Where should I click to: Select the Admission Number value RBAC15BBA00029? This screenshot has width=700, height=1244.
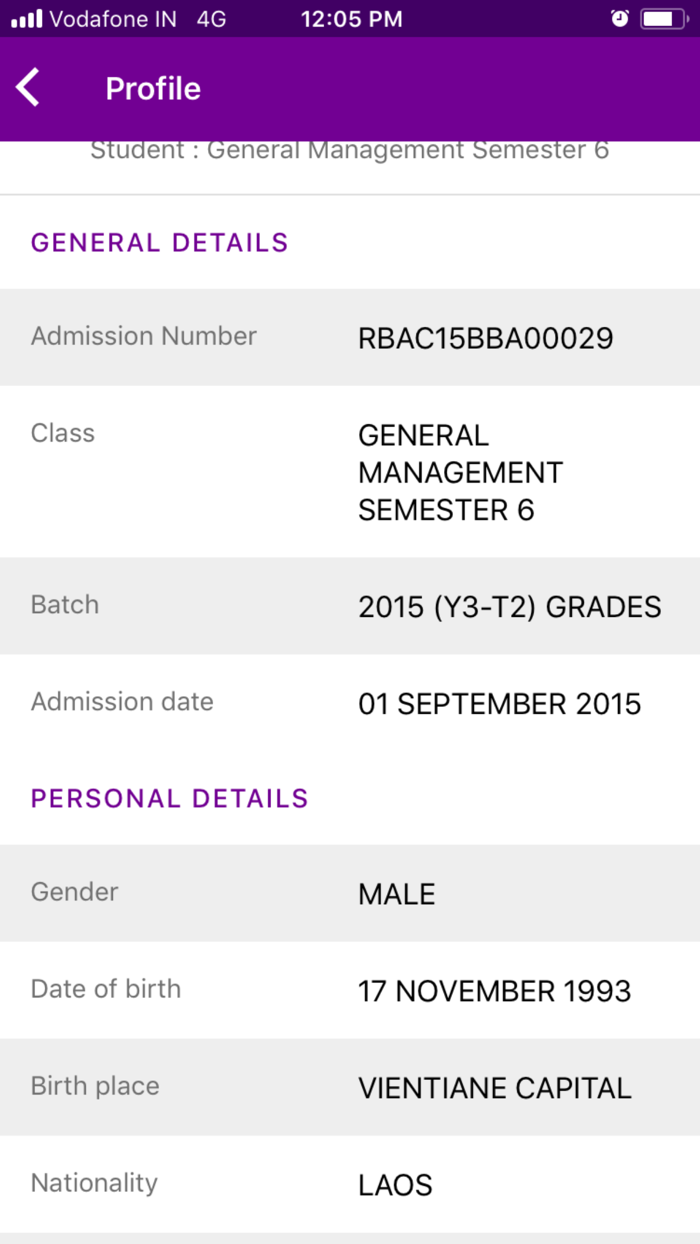pyautogui.click(x=486, y=338)
